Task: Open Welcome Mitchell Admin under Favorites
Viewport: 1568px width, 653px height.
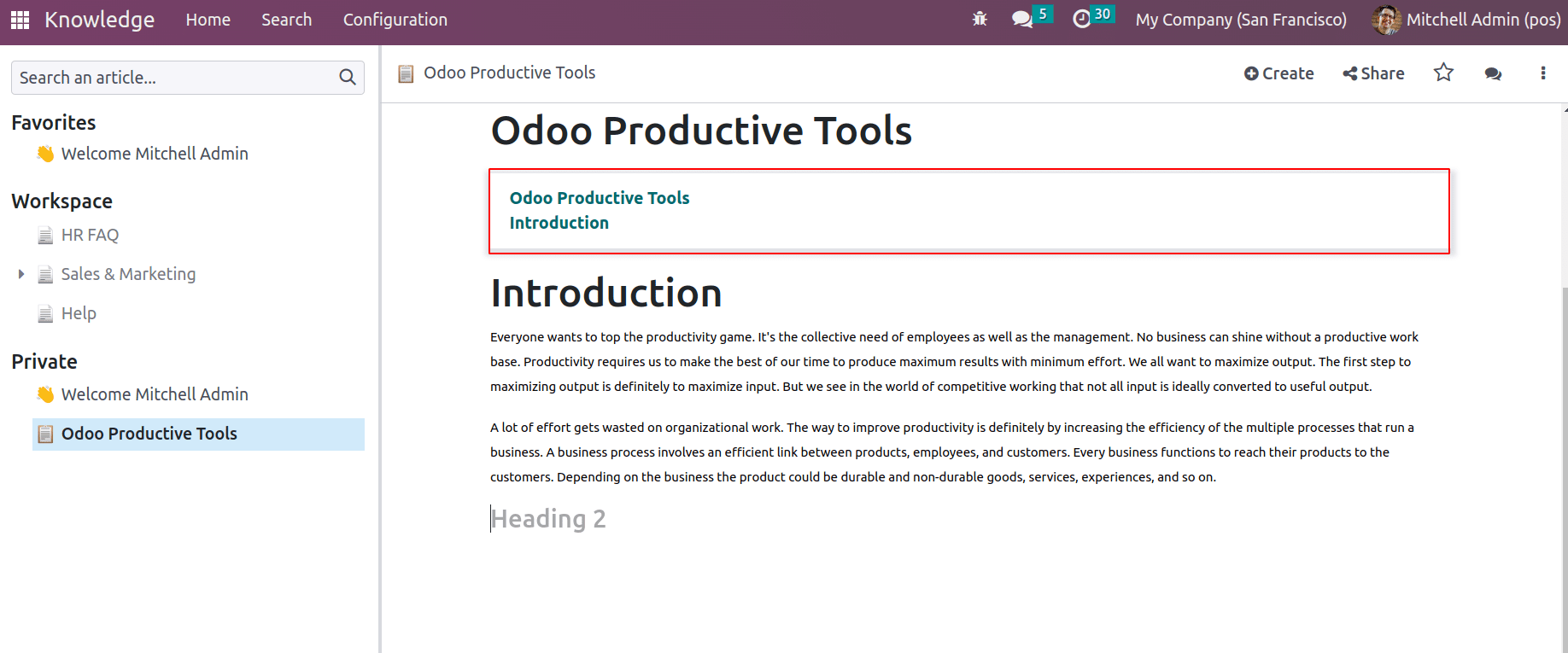Action: point(155,154)
